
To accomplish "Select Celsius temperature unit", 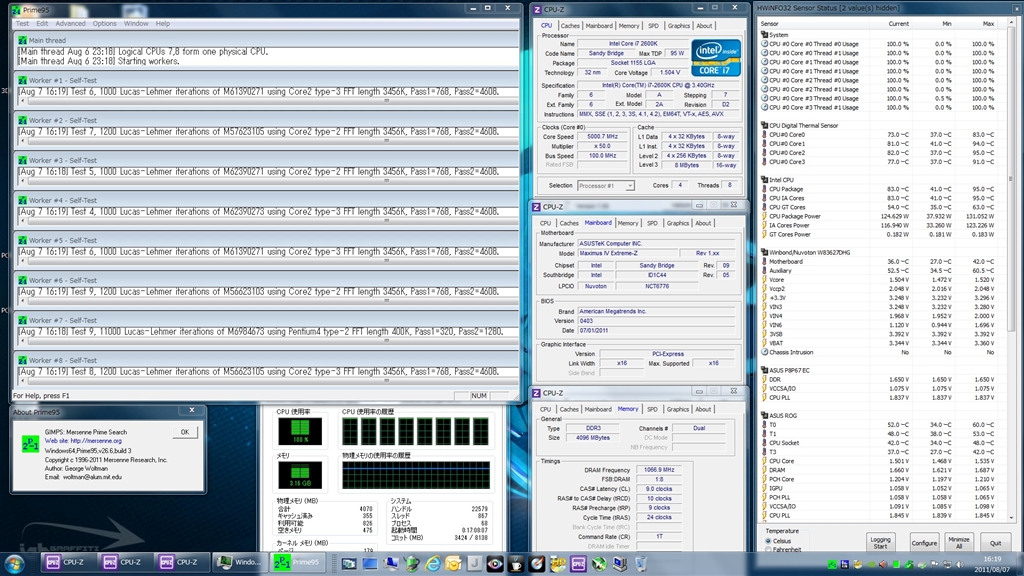I will (x=768, y=541).
